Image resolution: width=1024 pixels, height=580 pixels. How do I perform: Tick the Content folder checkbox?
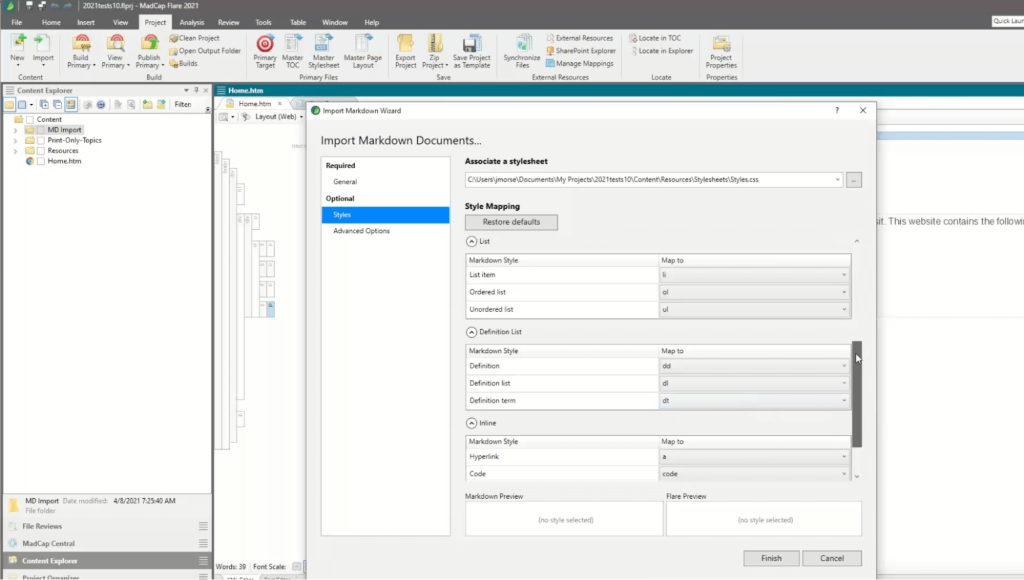(30, 120)
